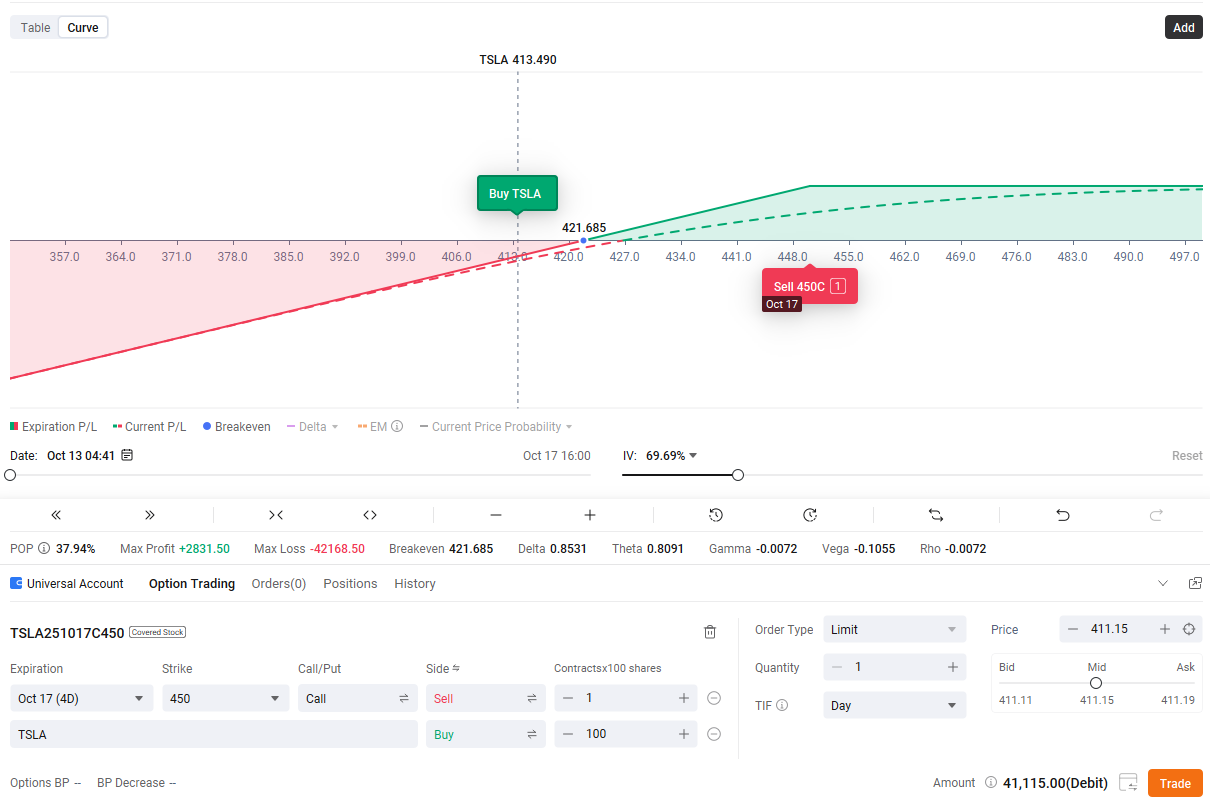The image size is (1210, 797).
Task: Expand the TIF dropdown set to Day
Action: point(894,706)
